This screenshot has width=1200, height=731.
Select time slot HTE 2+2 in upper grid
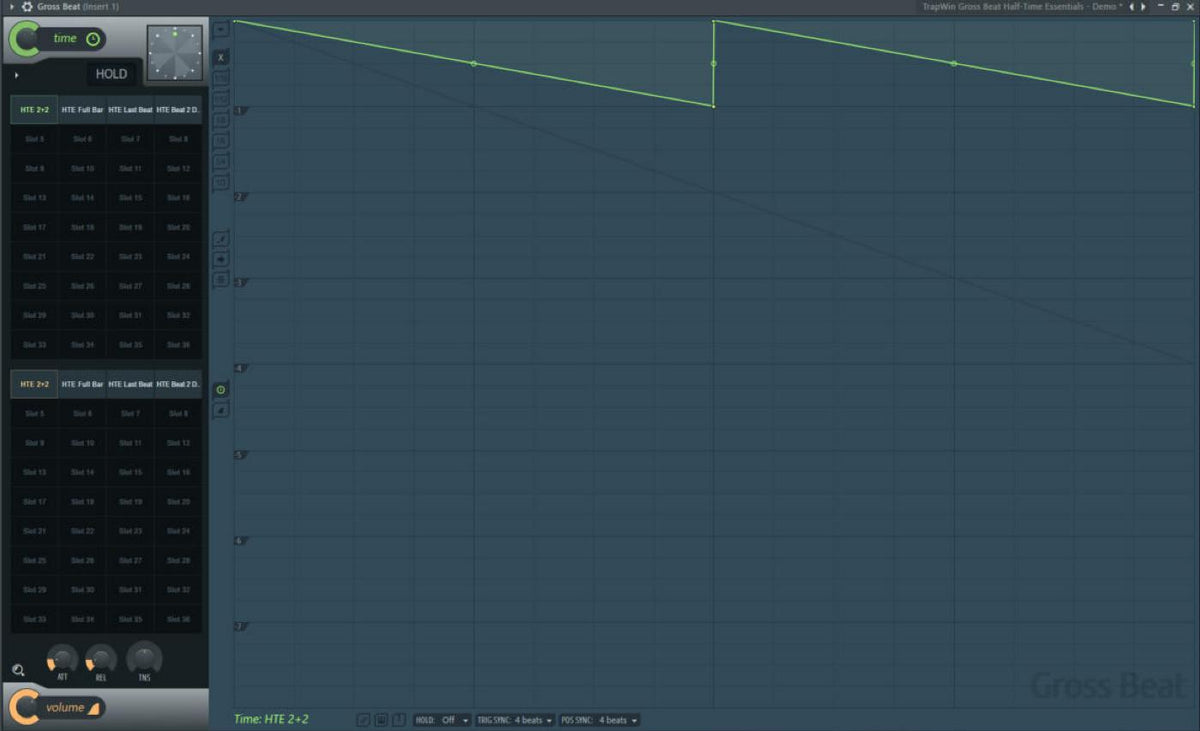[34, 109]
